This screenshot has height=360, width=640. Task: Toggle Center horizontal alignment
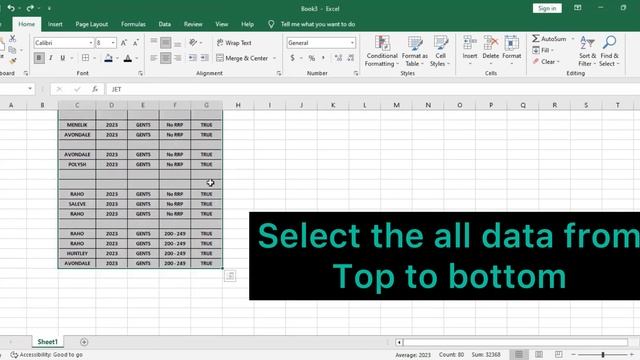(x=166, y=58)
